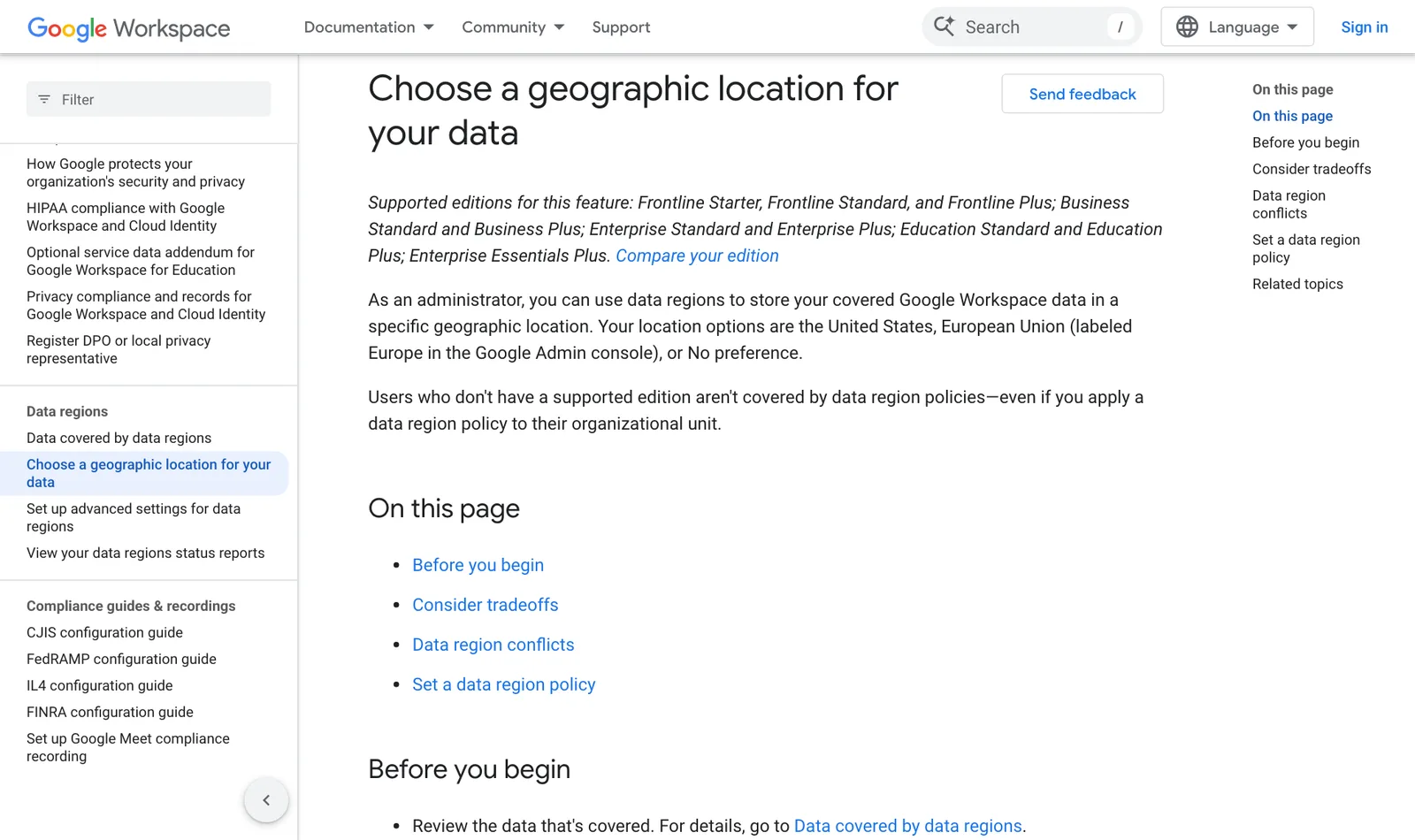Open Data covered by data regions sidebar item
Viewport: 1415px width, 840px height.
pyautogui.click(x=119, y=438)
